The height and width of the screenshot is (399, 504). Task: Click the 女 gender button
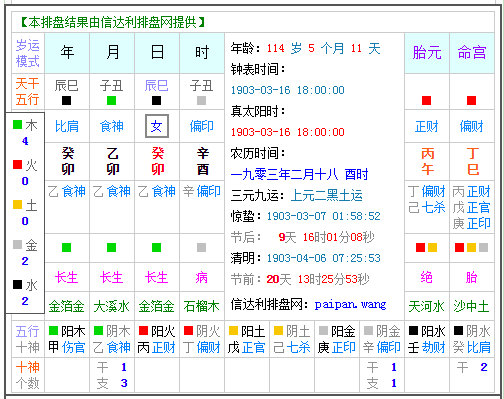pyautogui.click(x=157, y=126)
